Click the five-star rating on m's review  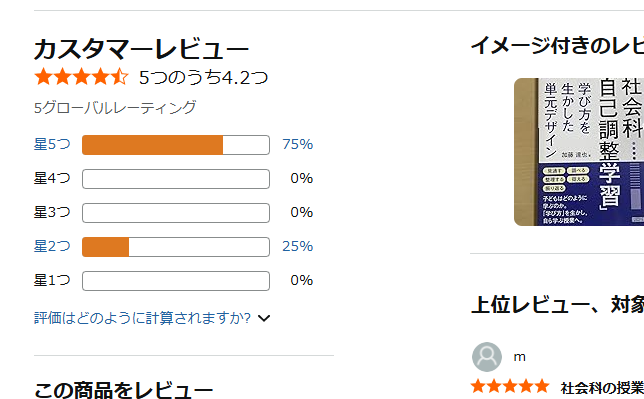[510, 386]
